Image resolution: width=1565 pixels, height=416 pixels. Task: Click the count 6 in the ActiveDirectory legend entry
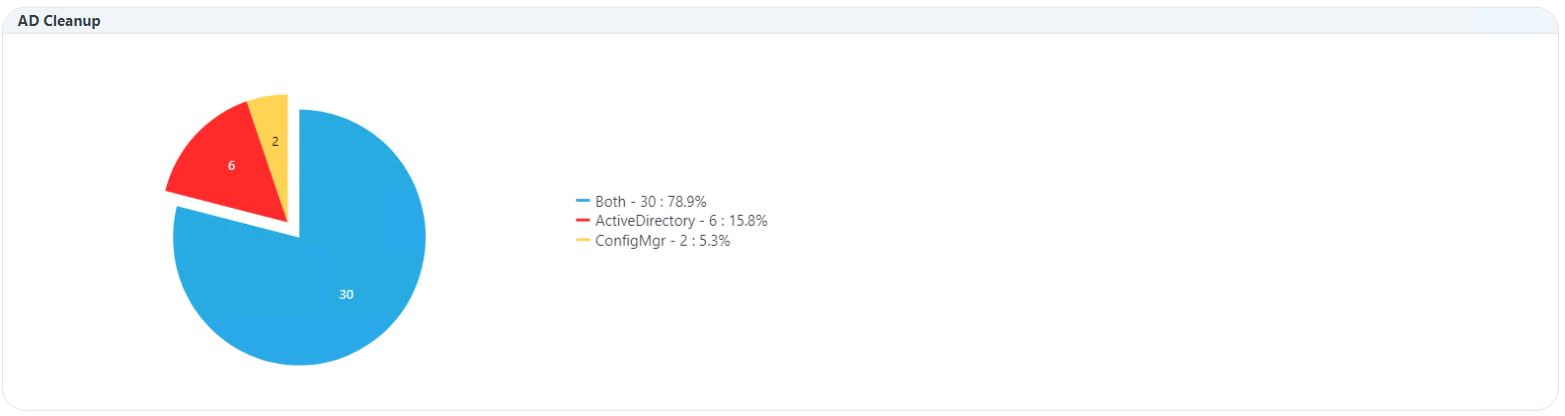[x=714, y=221]
